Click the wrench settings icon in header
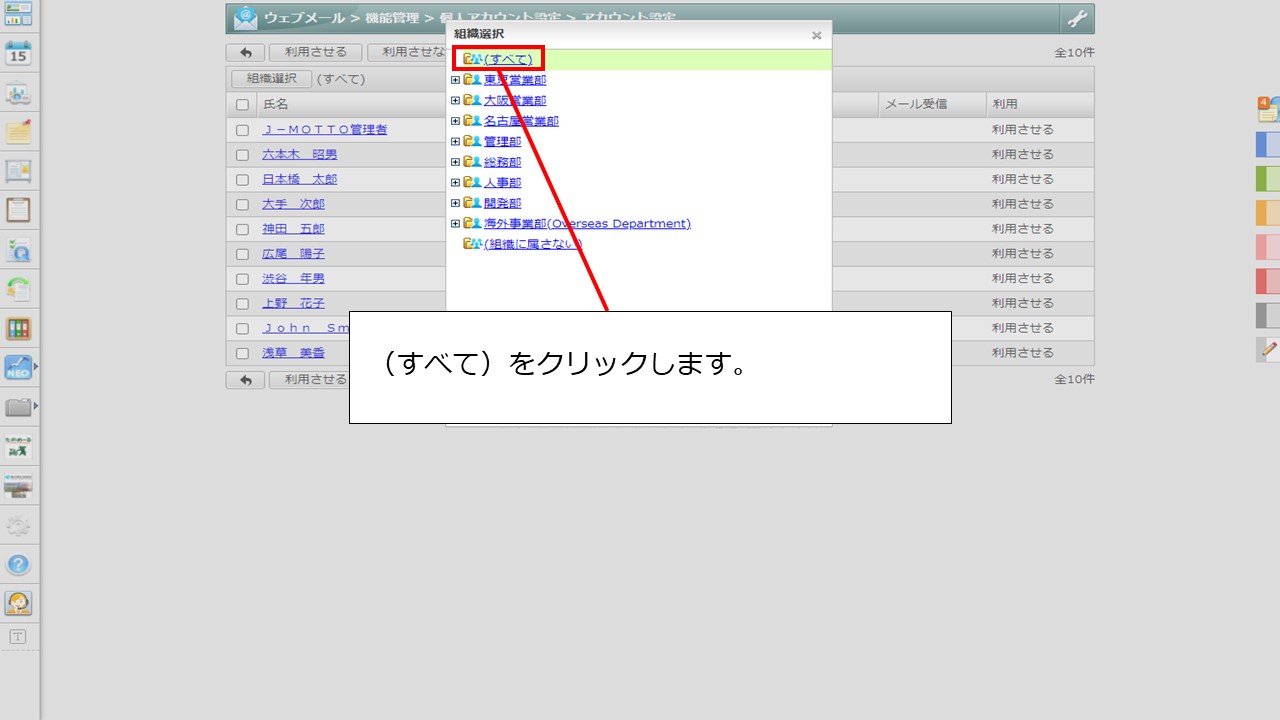Viewport: 1280px width, 720px height. [x=1076, y=19]
